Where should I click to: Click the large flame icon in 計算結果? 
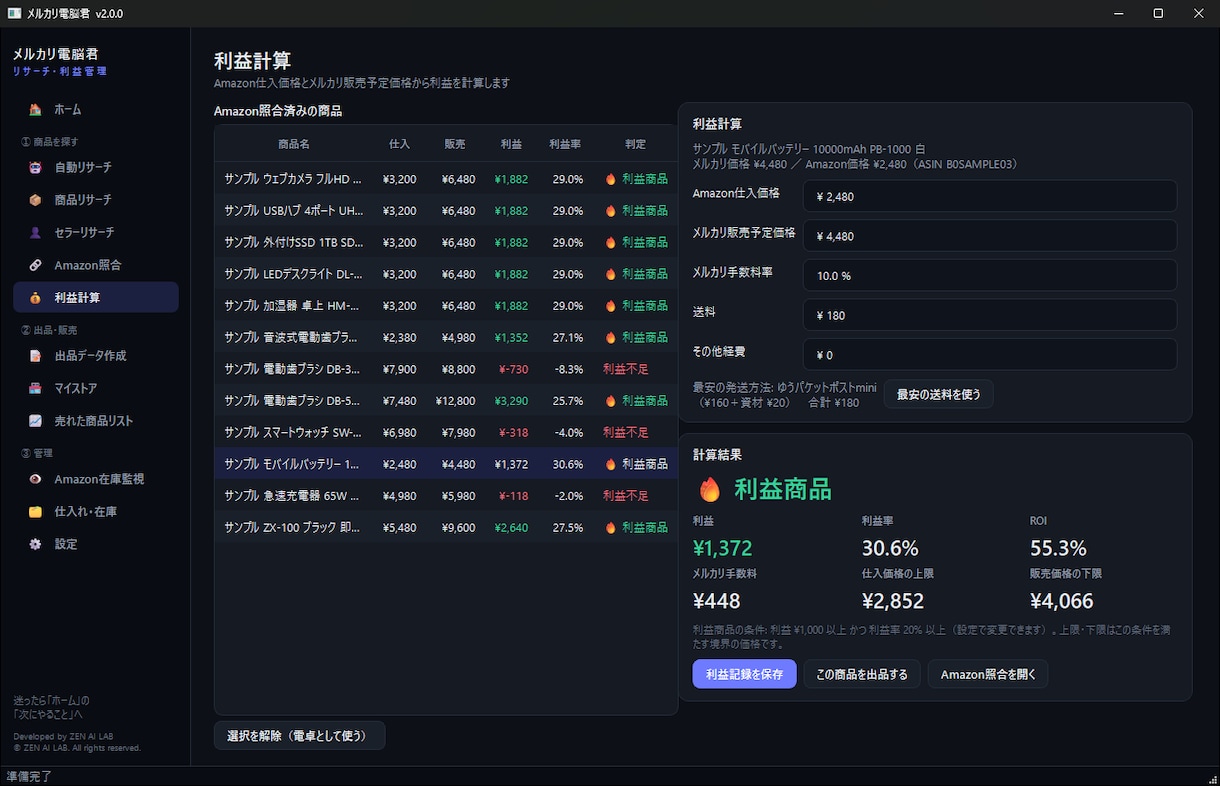point(710,489)
